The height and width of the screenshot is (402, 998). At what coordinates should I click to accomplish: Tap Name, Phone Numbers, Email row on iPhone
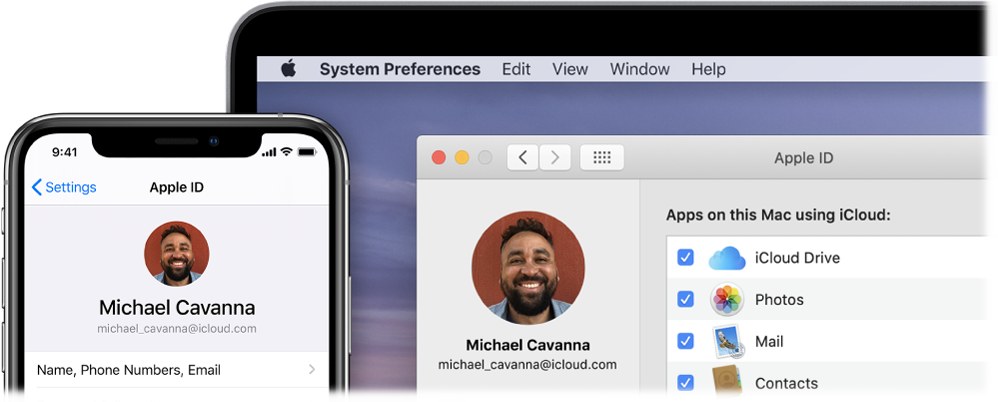coord(176,370)
